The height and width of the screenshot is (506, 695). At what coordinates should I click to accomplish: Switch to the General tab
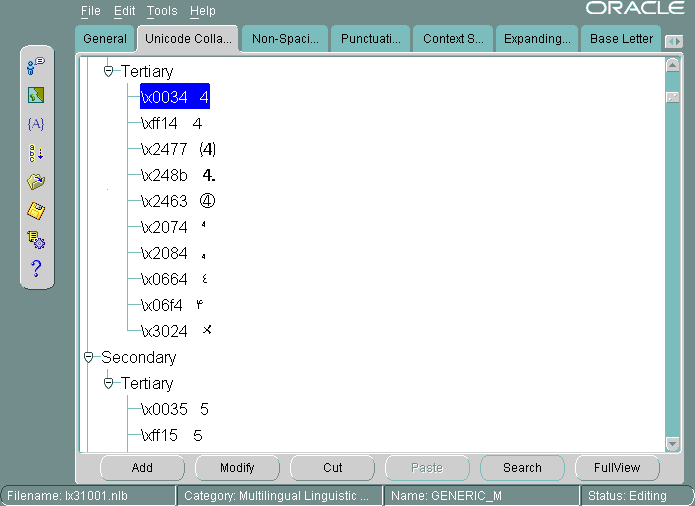[105, 39]
